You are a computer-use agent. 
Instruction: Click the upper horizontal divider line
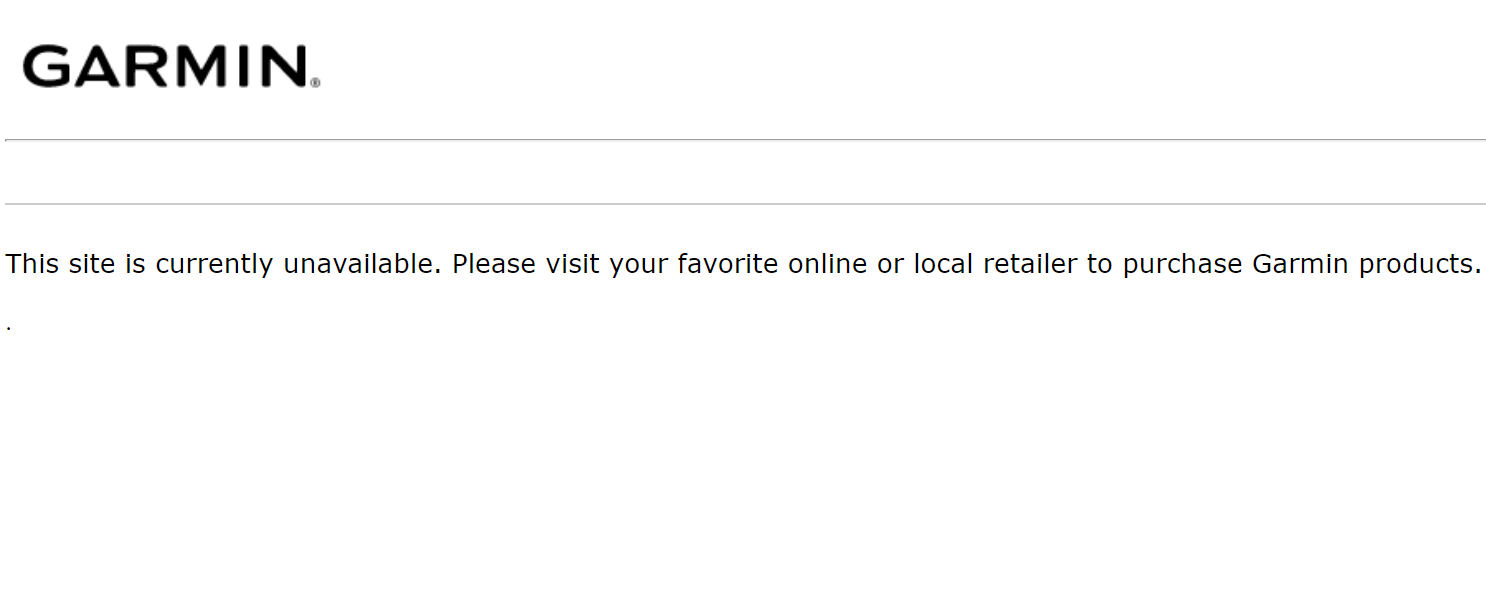point(744,140)
